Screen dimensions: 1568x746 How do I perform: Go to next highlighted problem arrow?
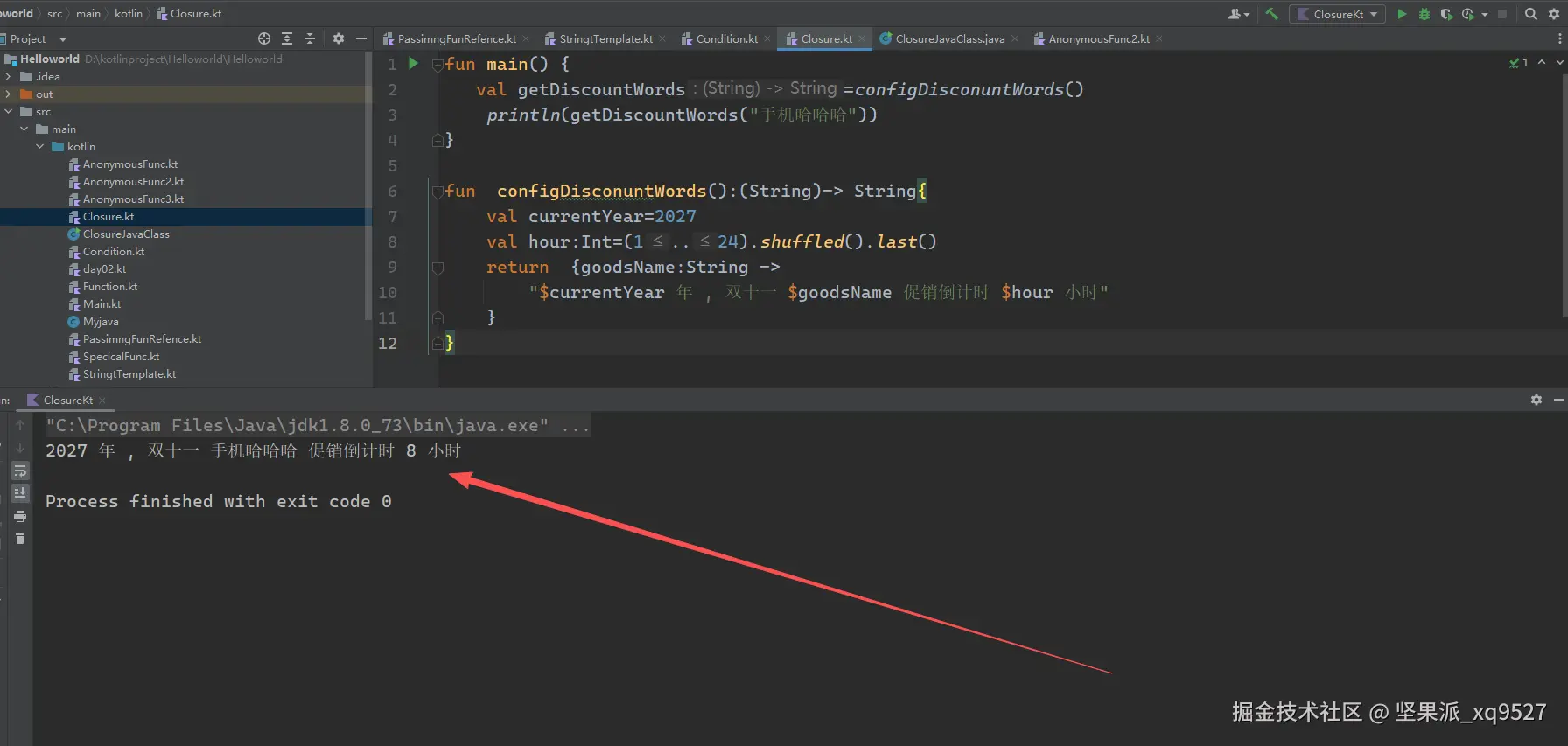[1559, 63]
